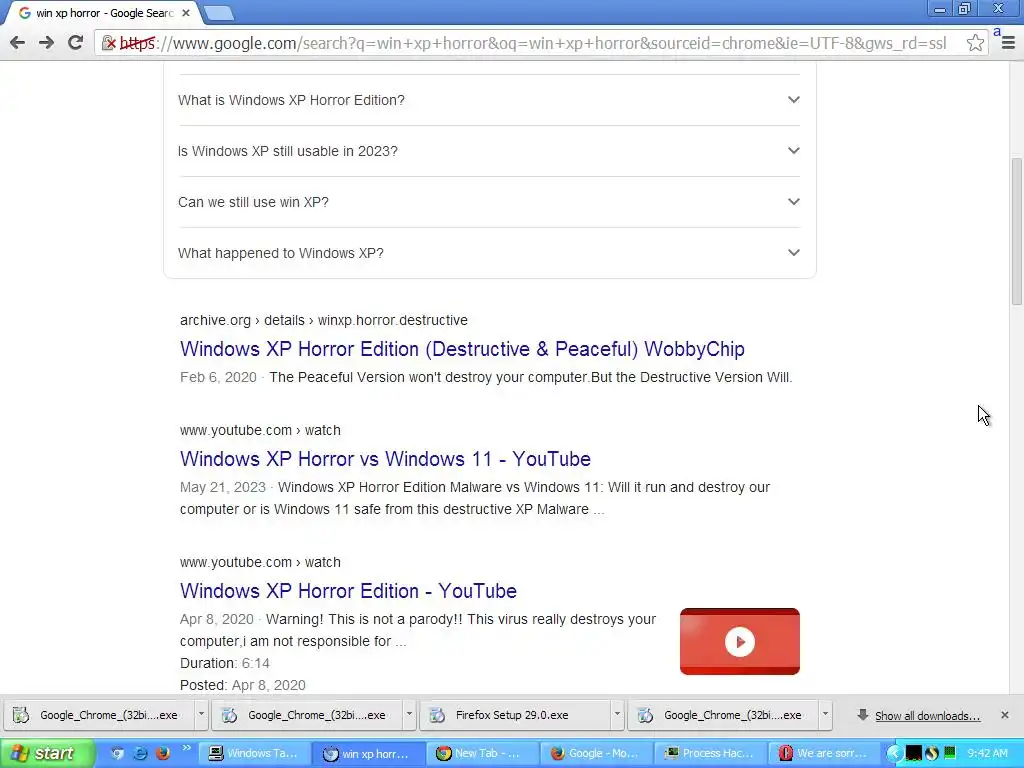
Task: Click the 'Duration: 6:14' text
Action: point(225,663)
